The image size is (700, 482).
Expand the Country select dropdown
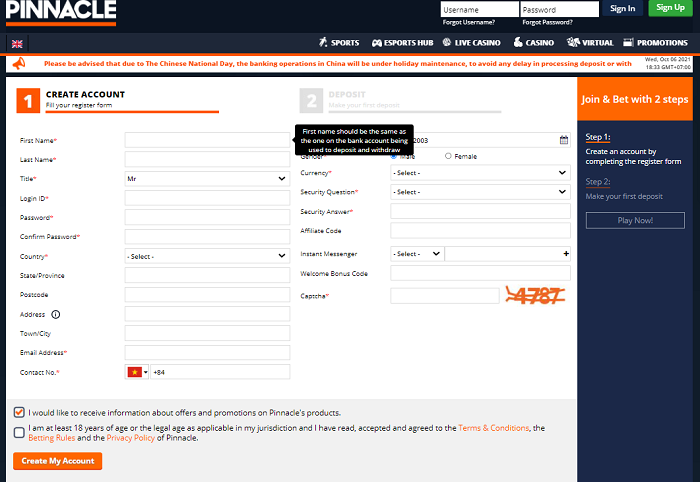pos(207,256)
